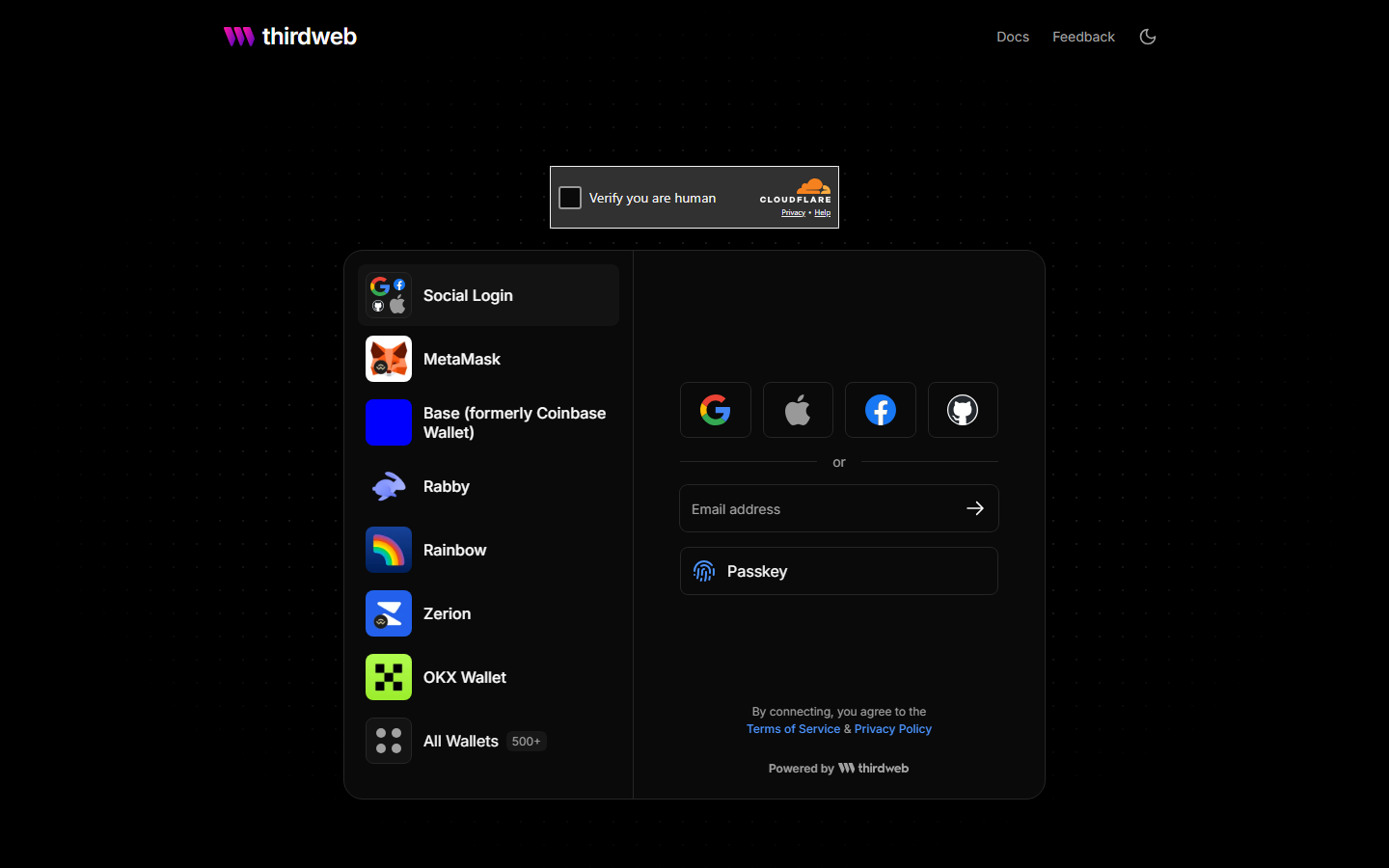Open the Feedback link

click(1083, 37)
